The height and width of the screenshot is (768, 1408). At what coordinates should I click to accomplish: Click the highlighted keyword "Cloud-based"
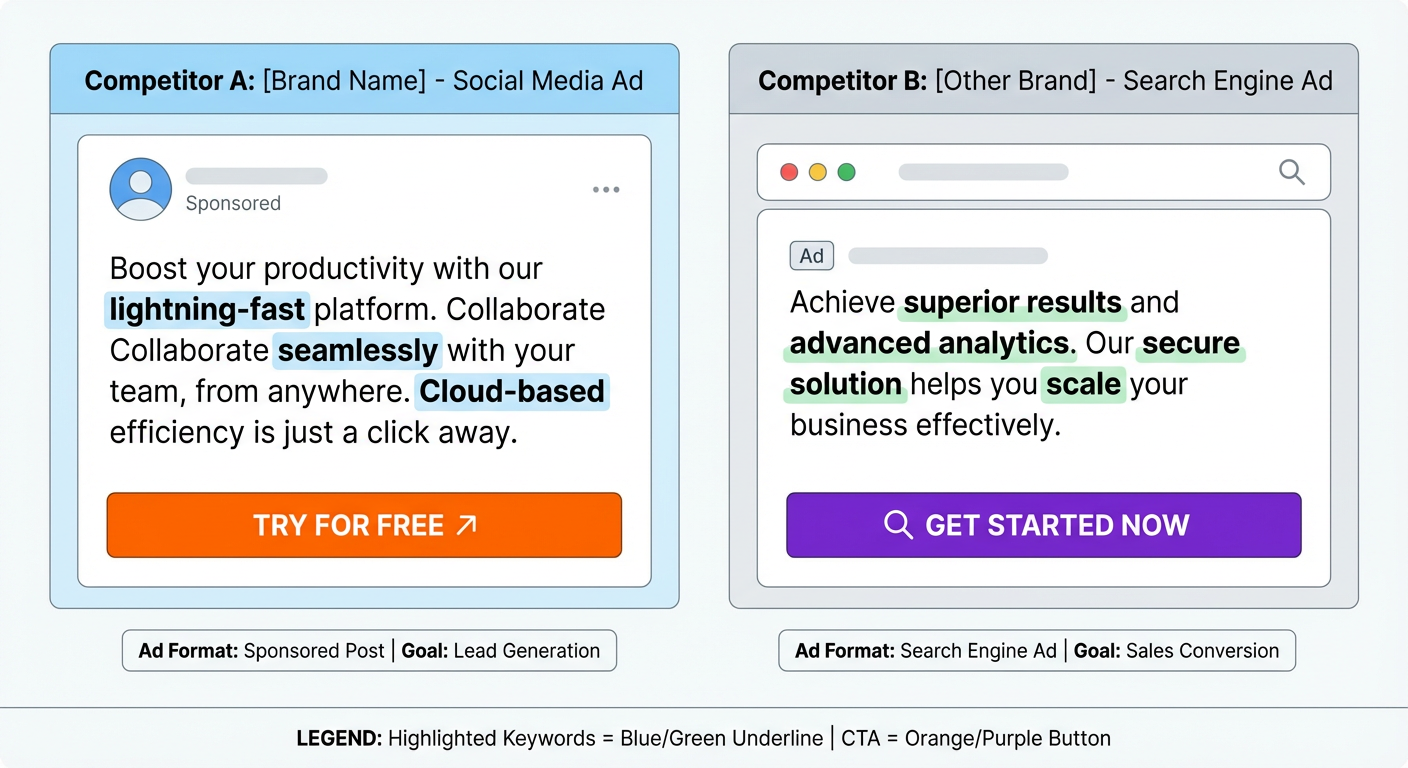tap(511, 391)
